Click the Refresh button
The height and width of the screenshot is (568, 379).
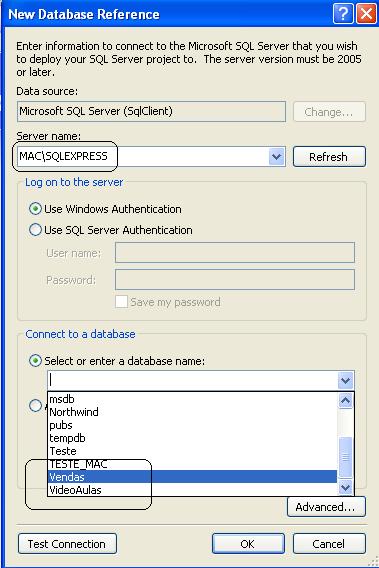coord(329,157)
